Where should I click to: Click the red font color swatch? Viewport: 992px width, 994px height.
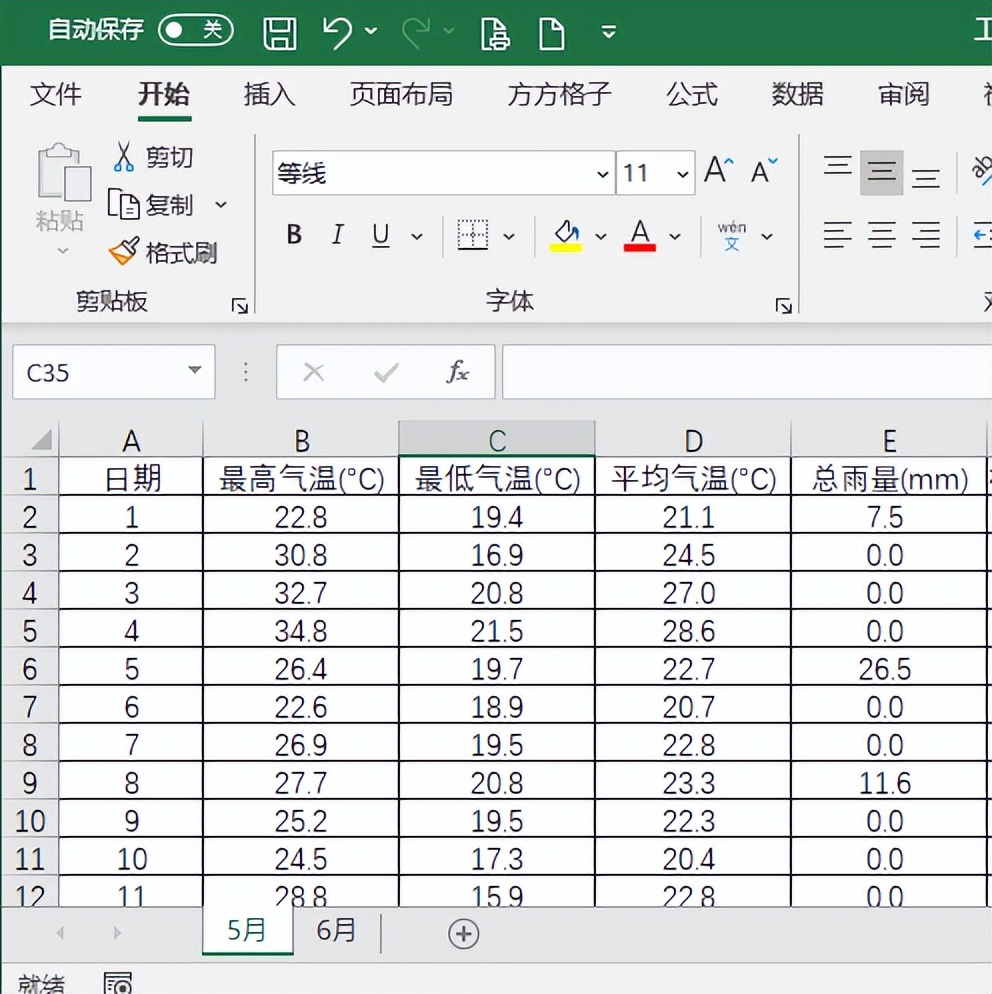(640, 245)
